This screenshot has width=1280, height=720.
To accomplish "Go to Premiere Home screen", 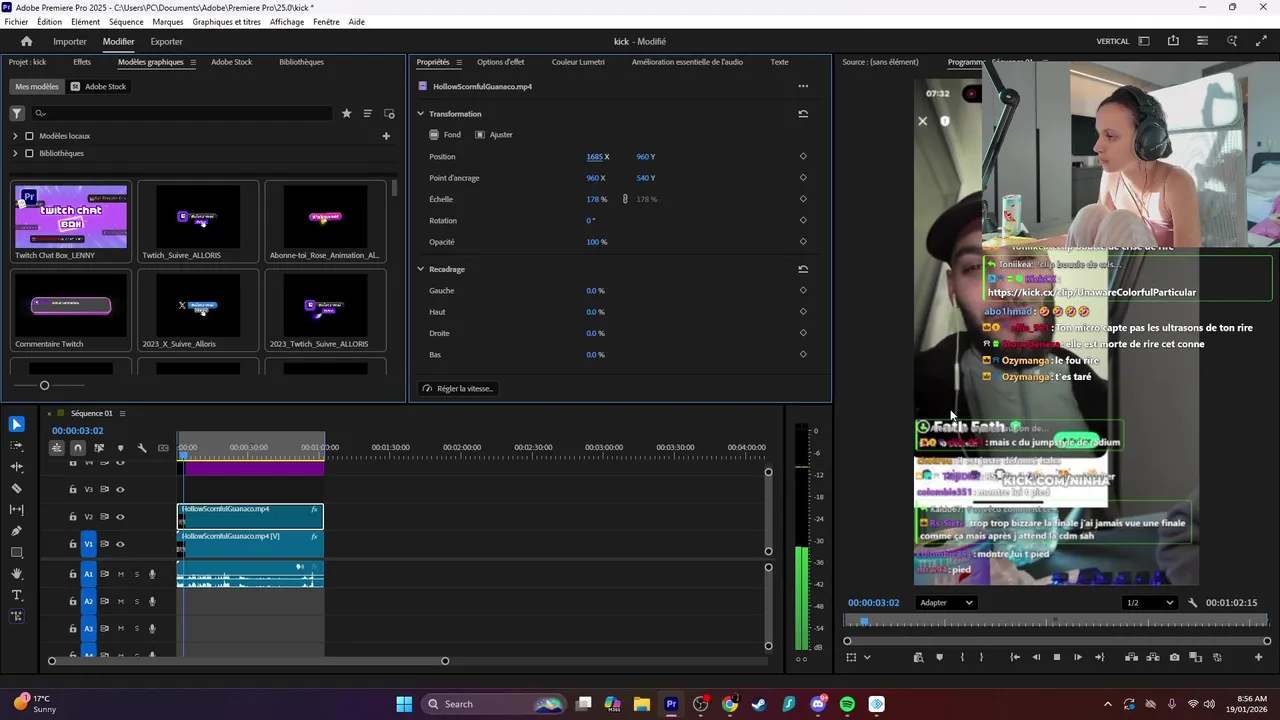I will click(27, 41).
